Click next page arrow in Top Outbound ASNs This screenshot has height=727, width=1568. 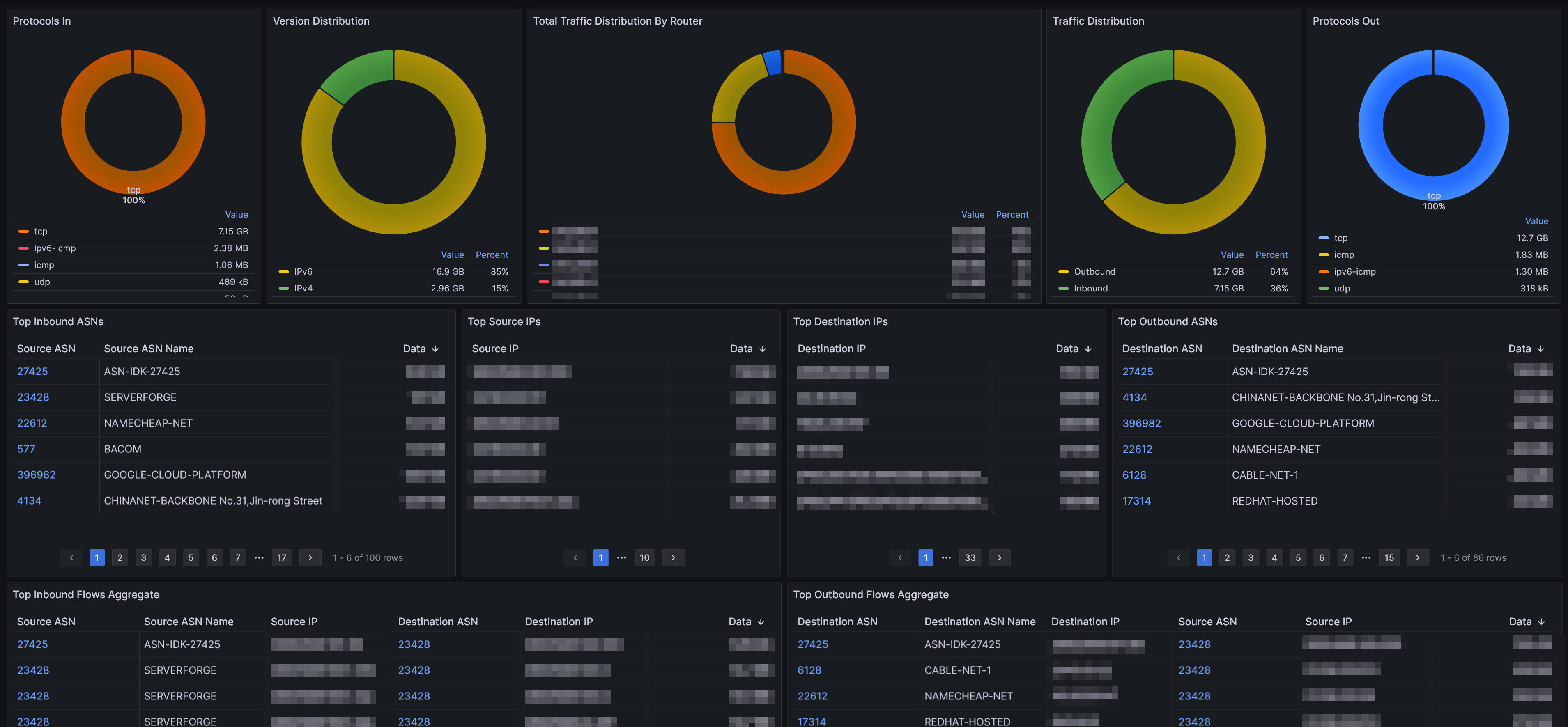(x=1418, y=557)
